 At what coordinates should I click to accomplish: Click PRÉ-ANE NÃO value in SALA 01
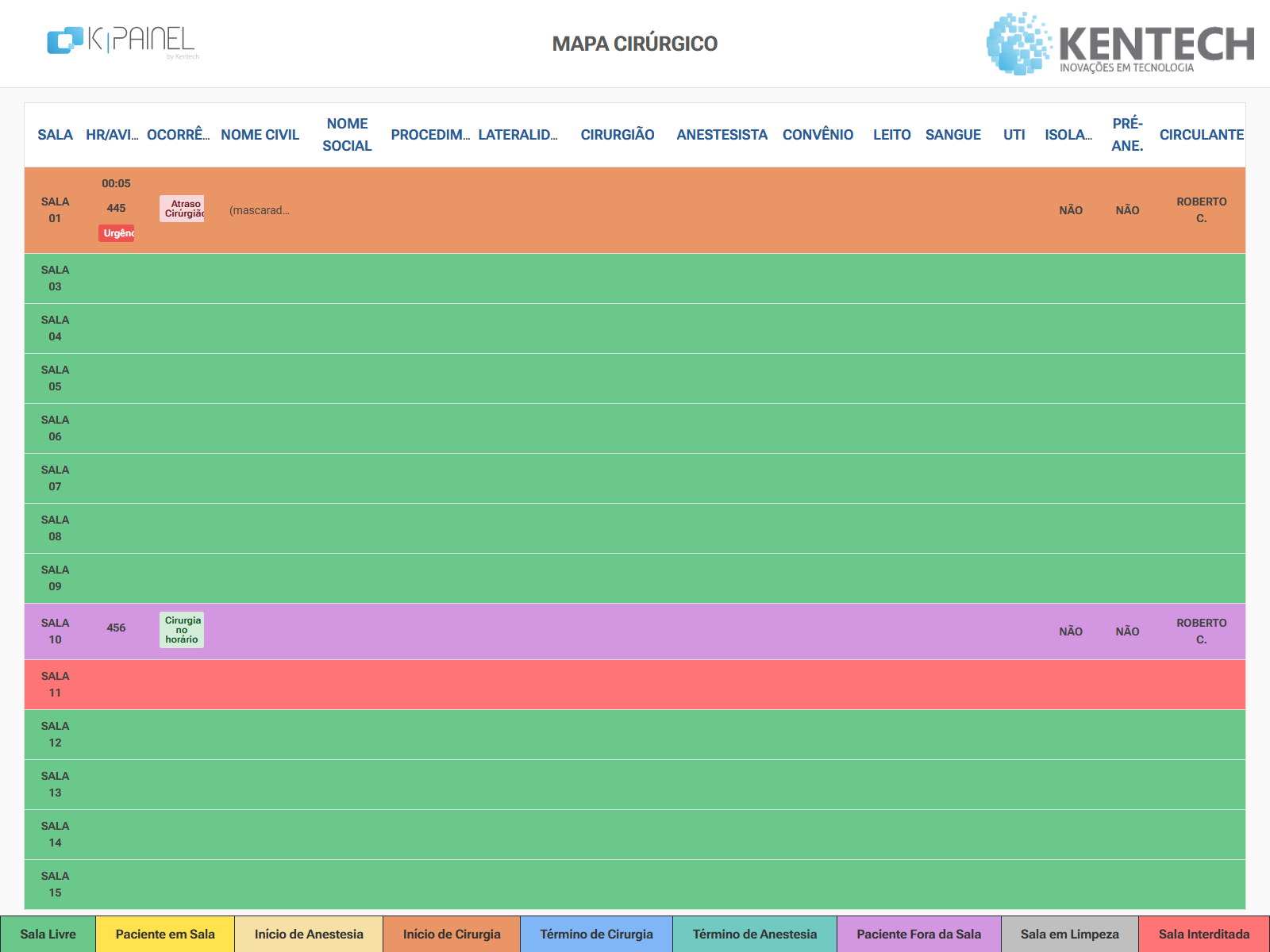click(x=1127, y=210)
